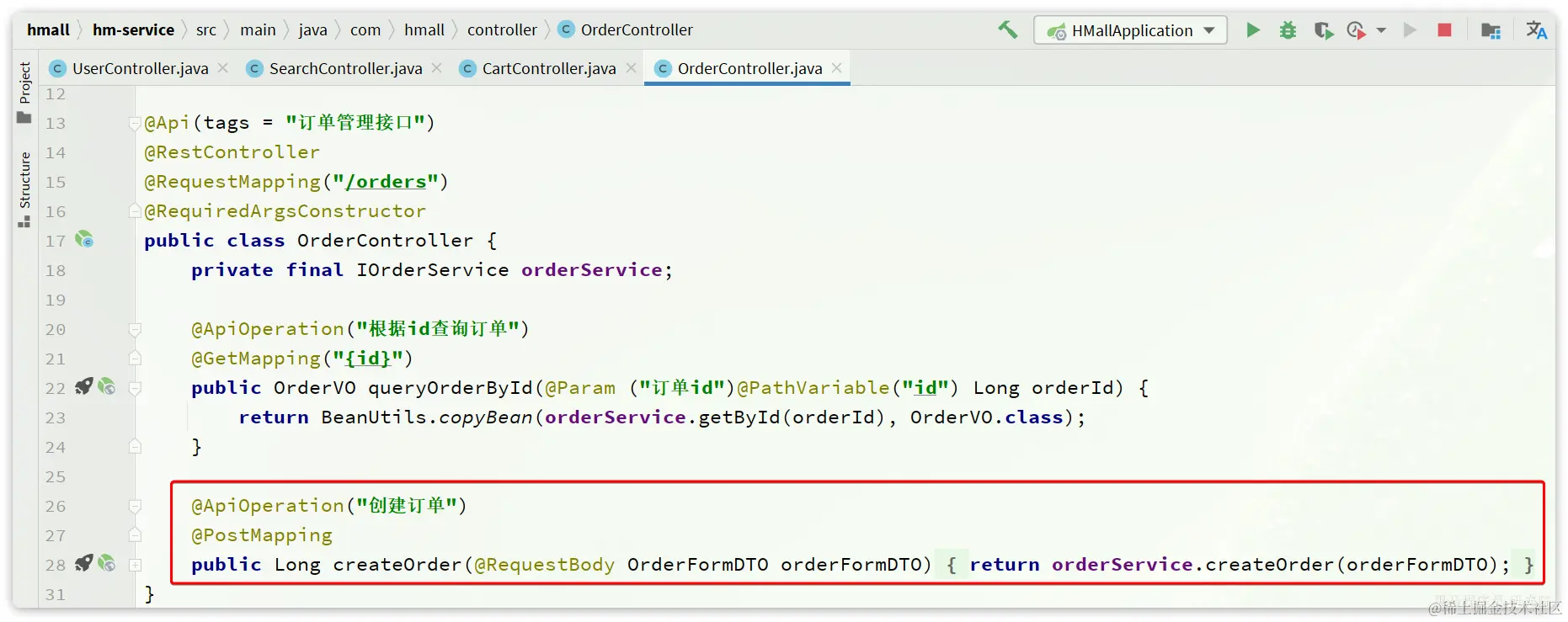This screenshot has width=1568, height=622.
Task: Click @PostMapping annotation text
Action: click(x=262, y=535)
